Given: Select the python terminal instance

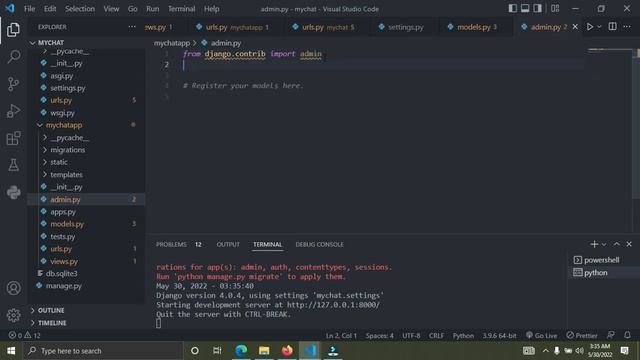Looking at the screenshot, I should click(602, 272).
